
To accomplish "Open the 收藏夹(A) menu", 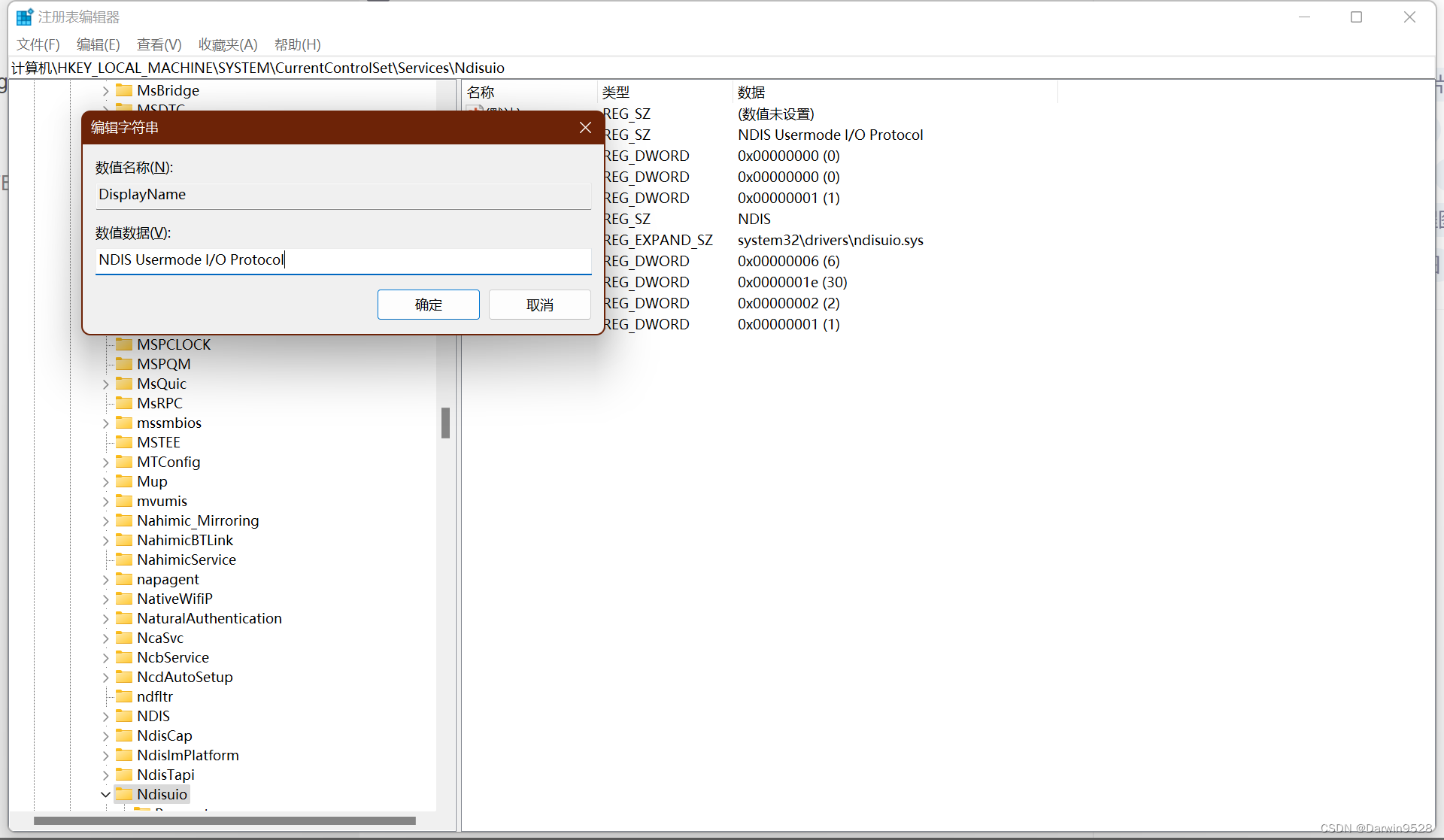I will click(x=228, y=44).
